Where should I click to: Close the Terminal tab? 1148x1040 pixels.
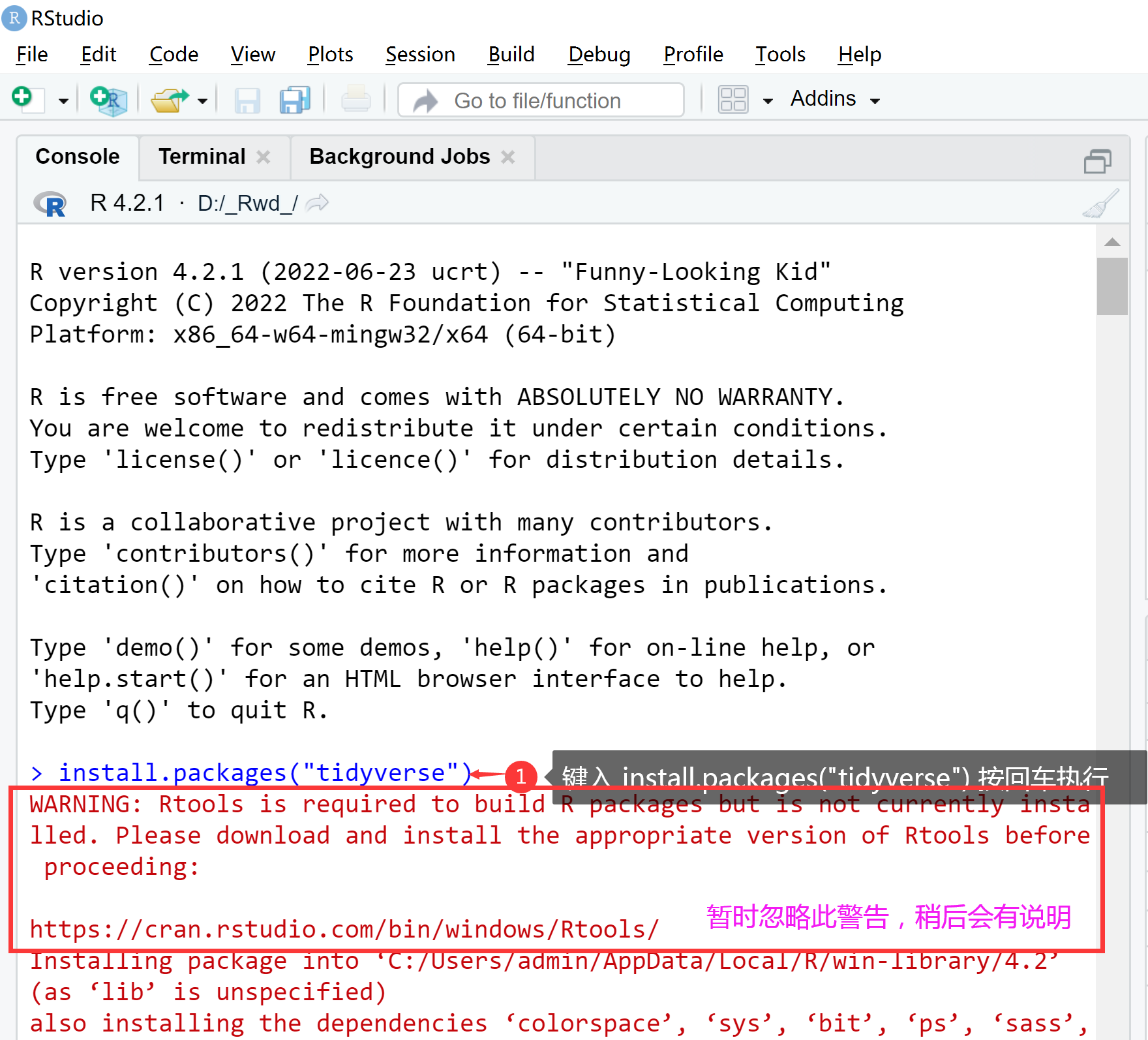pyautogui.click(x=264, y=157)
